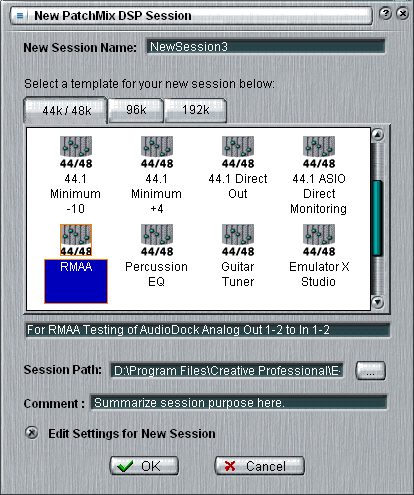
Task: Select the RMAA template icon
Action: pyautogui.click(x=76, y=240)
